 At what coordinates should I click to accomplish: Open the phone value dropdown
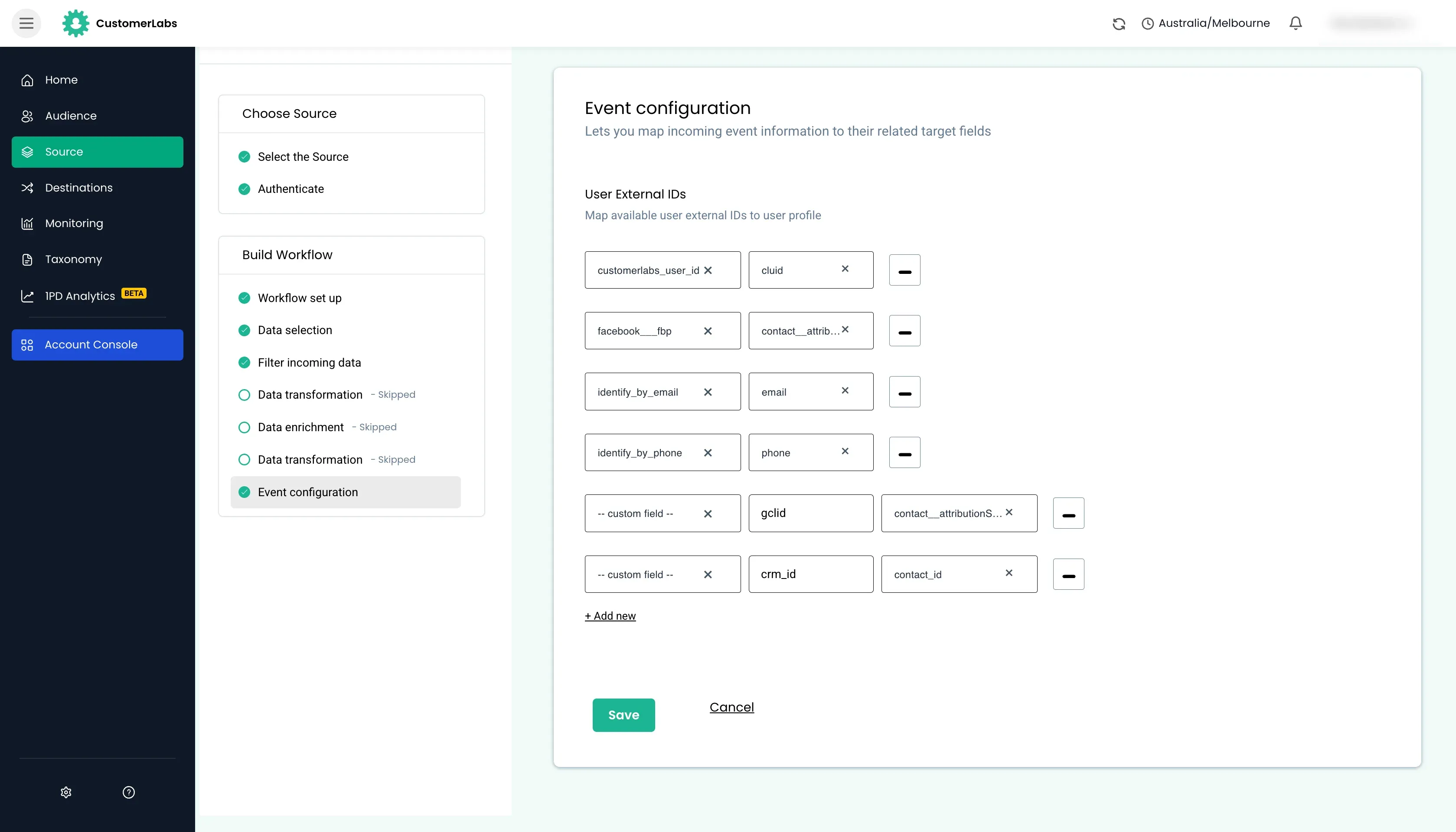click(811, 452)
